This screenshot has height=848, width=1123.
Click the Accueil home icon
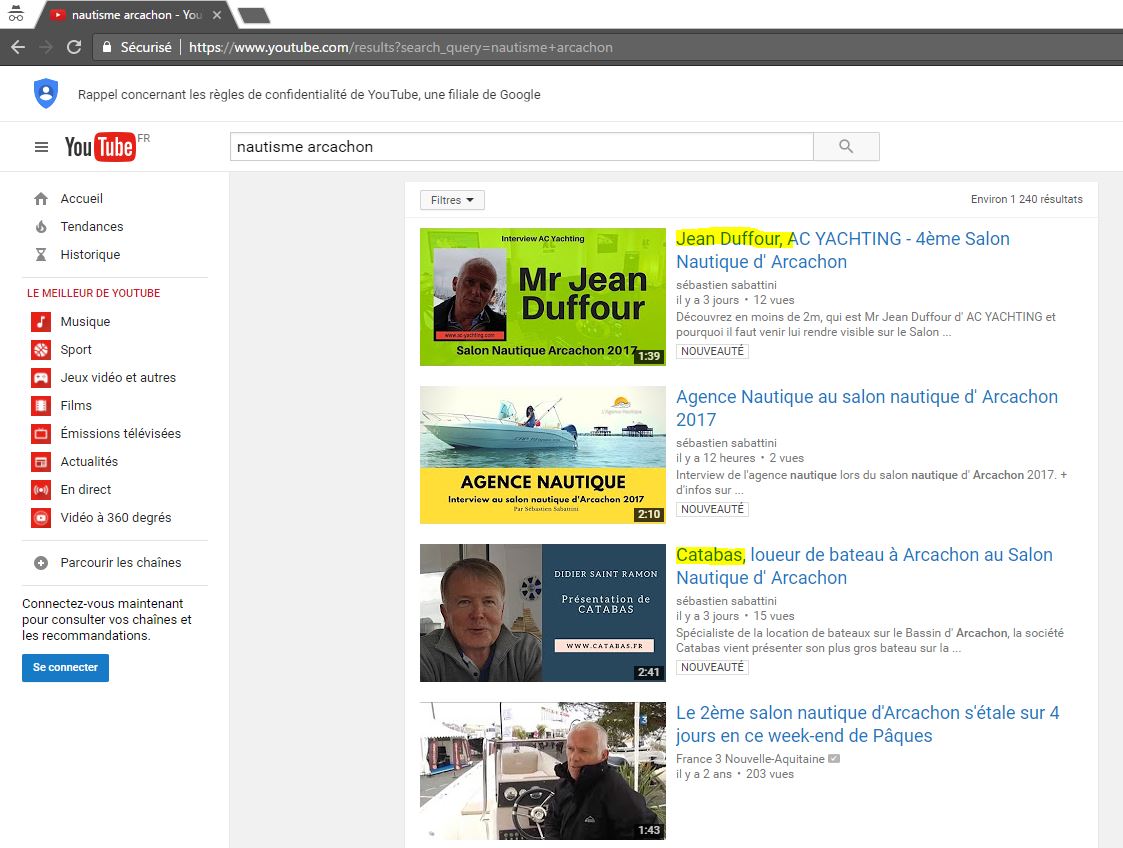pos(41,198)
